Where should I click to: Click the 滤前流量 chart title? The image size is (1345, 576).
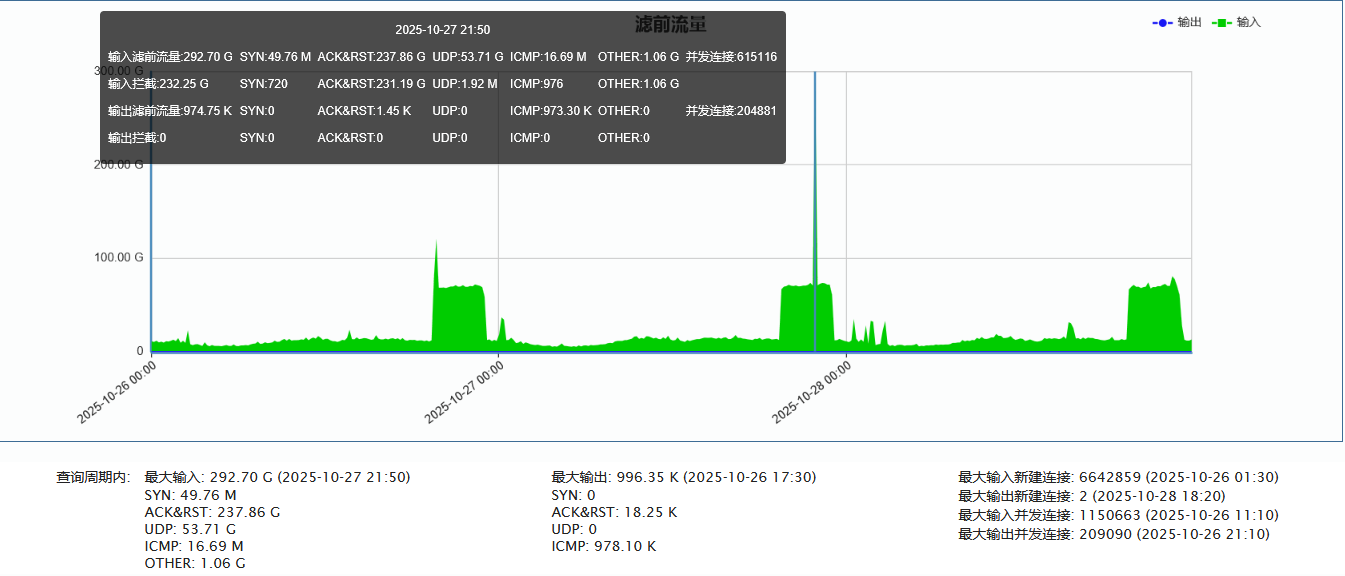(x=671, y=24)
